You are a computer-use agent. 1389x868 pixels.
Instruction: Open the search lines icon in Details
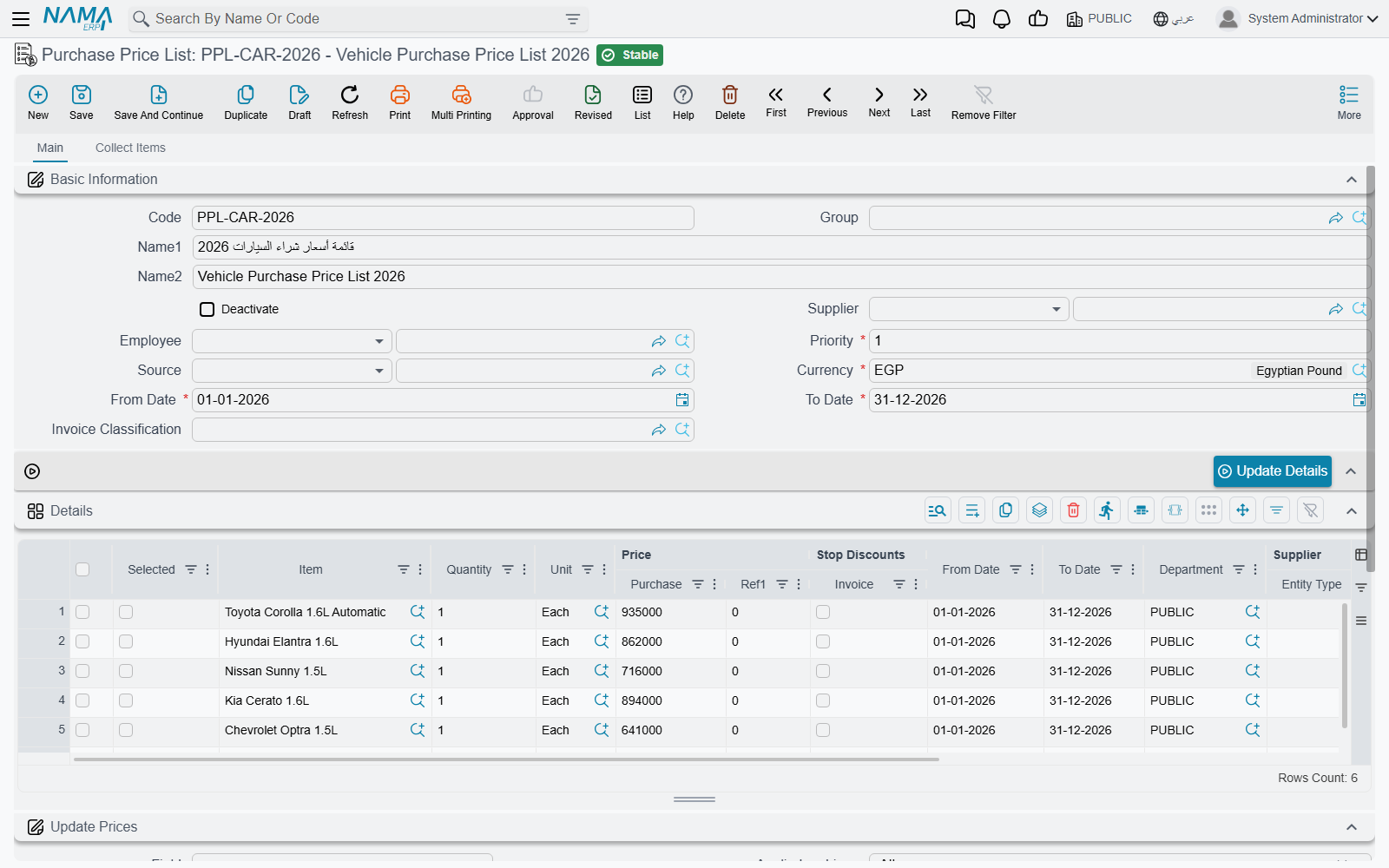[x=938, y=510]
